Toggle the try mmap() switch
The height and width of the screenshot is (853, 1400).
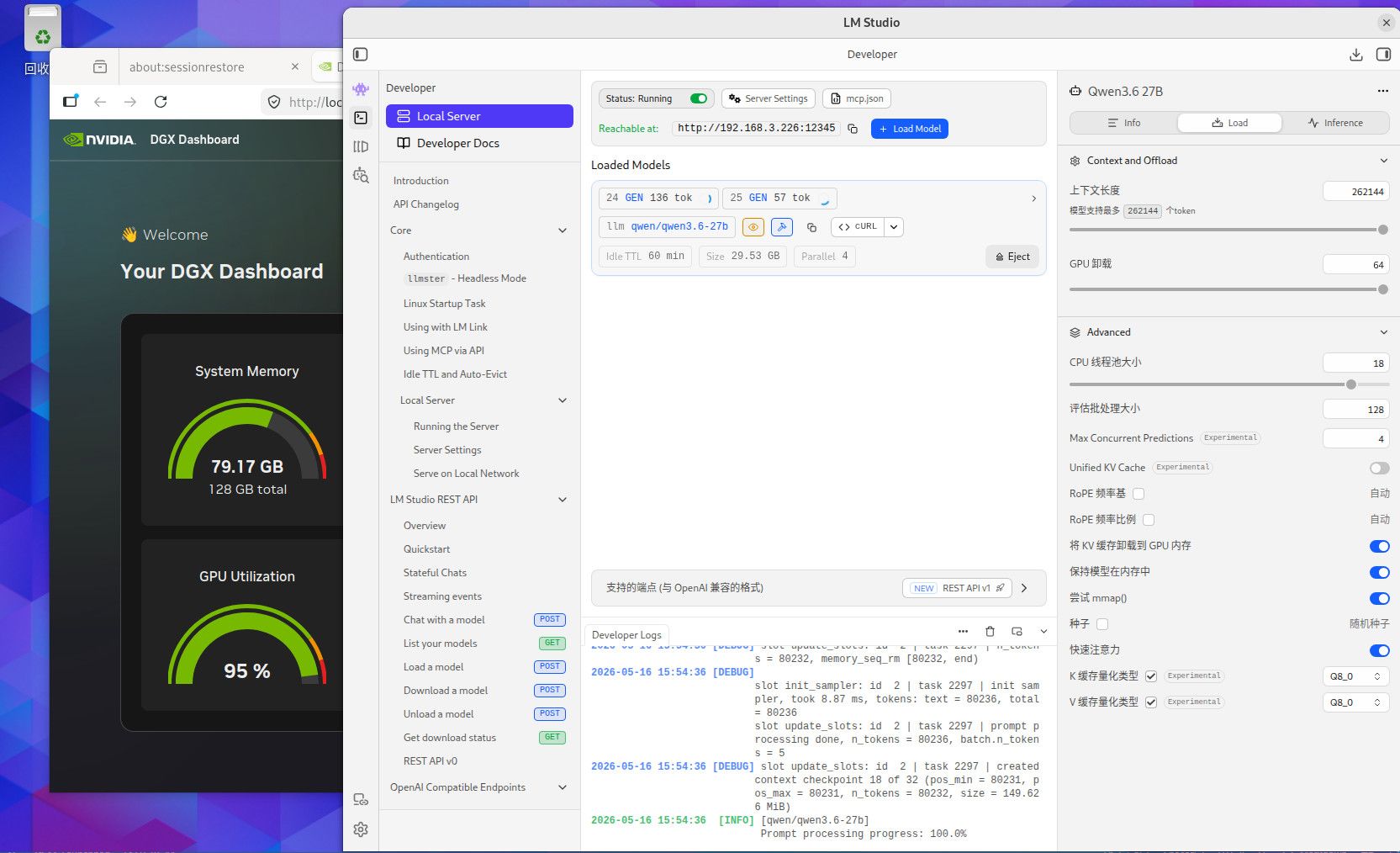click(x=1379, y=598)
